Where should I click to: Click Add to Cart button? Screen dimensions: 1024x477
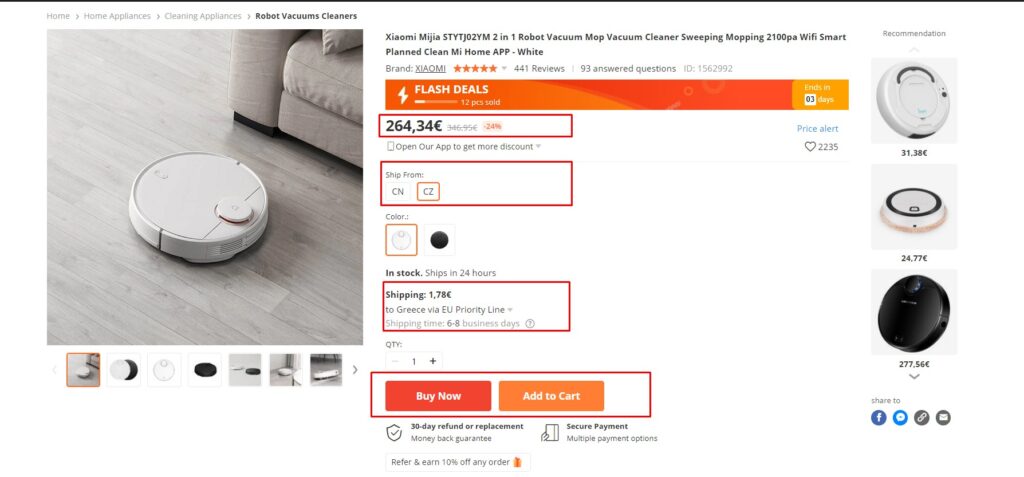pyautogui.click(x=551, y=396)
